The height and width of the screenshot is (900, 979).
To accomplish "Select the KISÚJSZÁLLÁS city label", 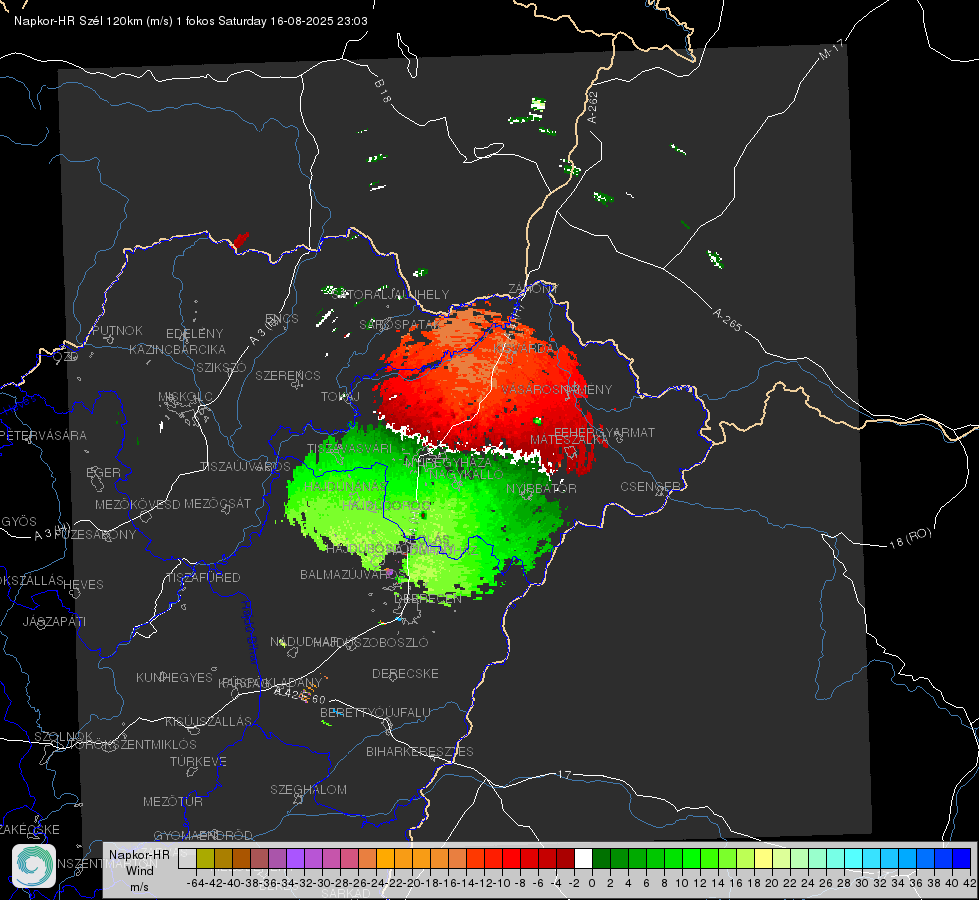I will (208, 721).
